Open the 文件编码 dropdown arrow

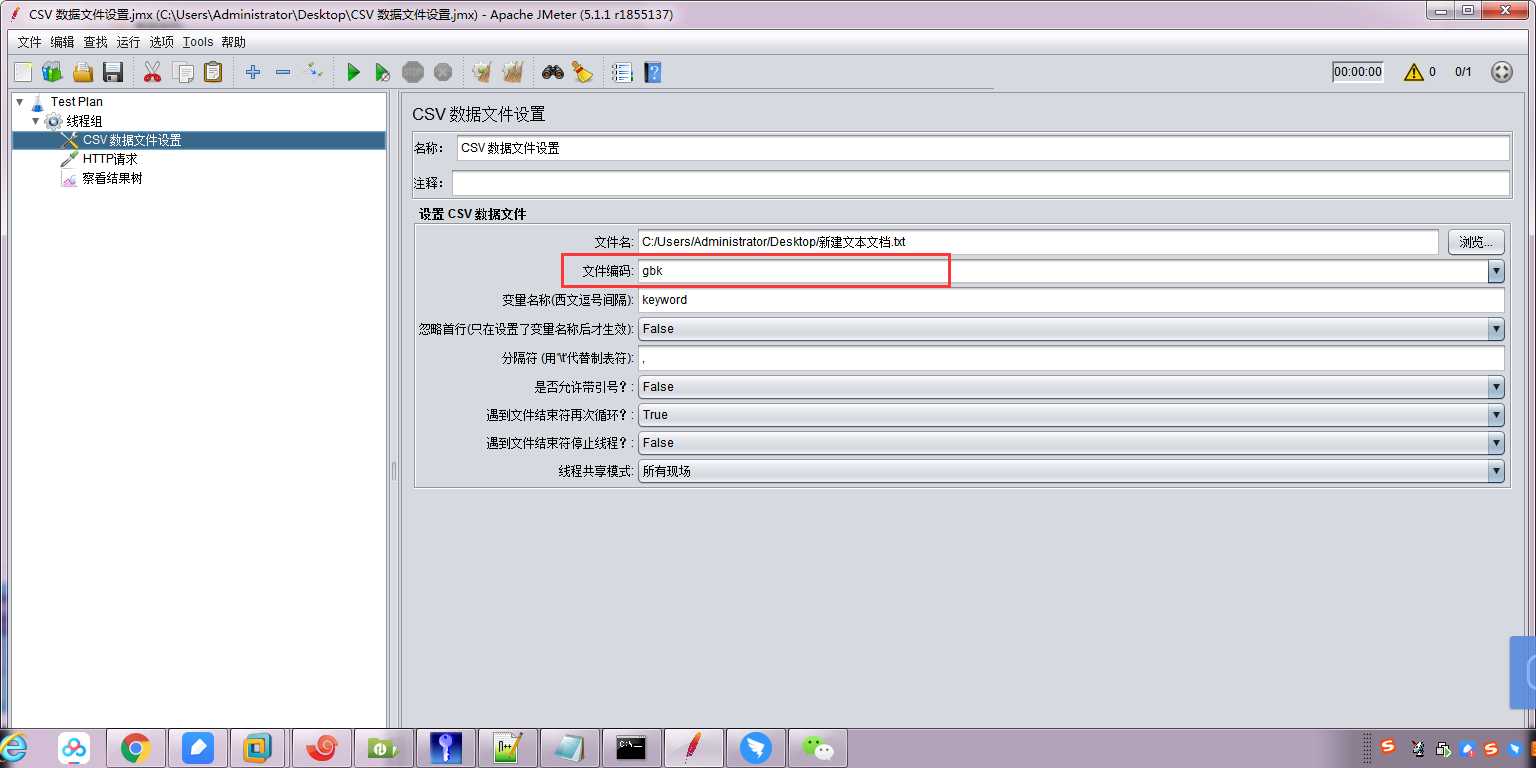click(1496, 271)
